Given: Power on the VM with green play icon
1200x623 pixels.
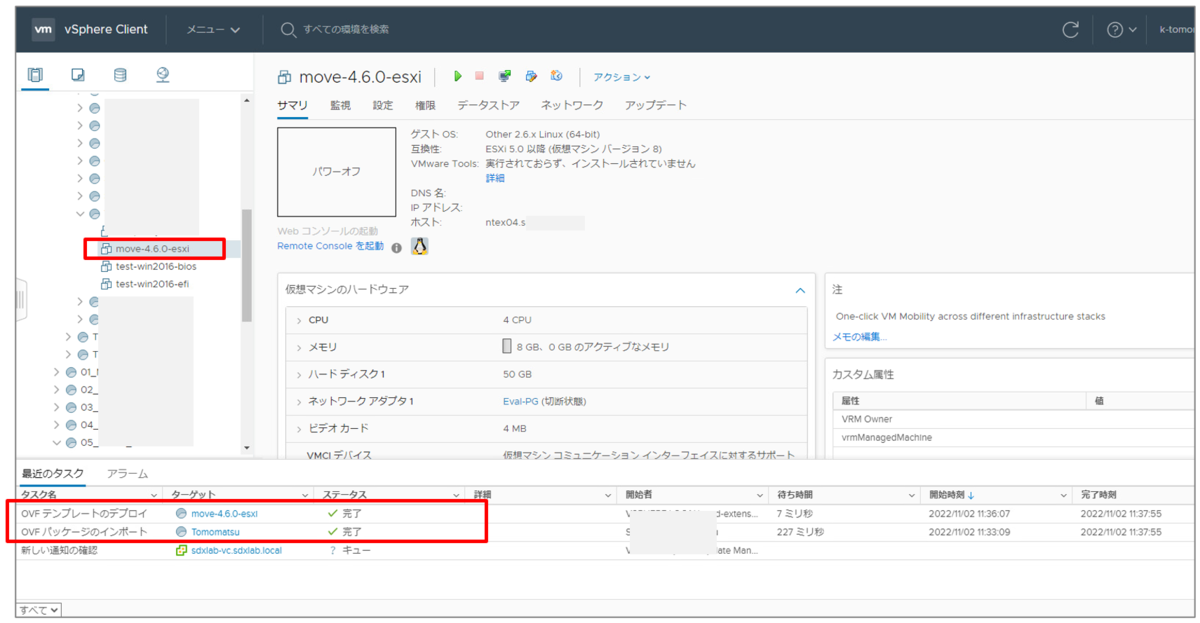Looking at the screenshot, I should (458, 76).
